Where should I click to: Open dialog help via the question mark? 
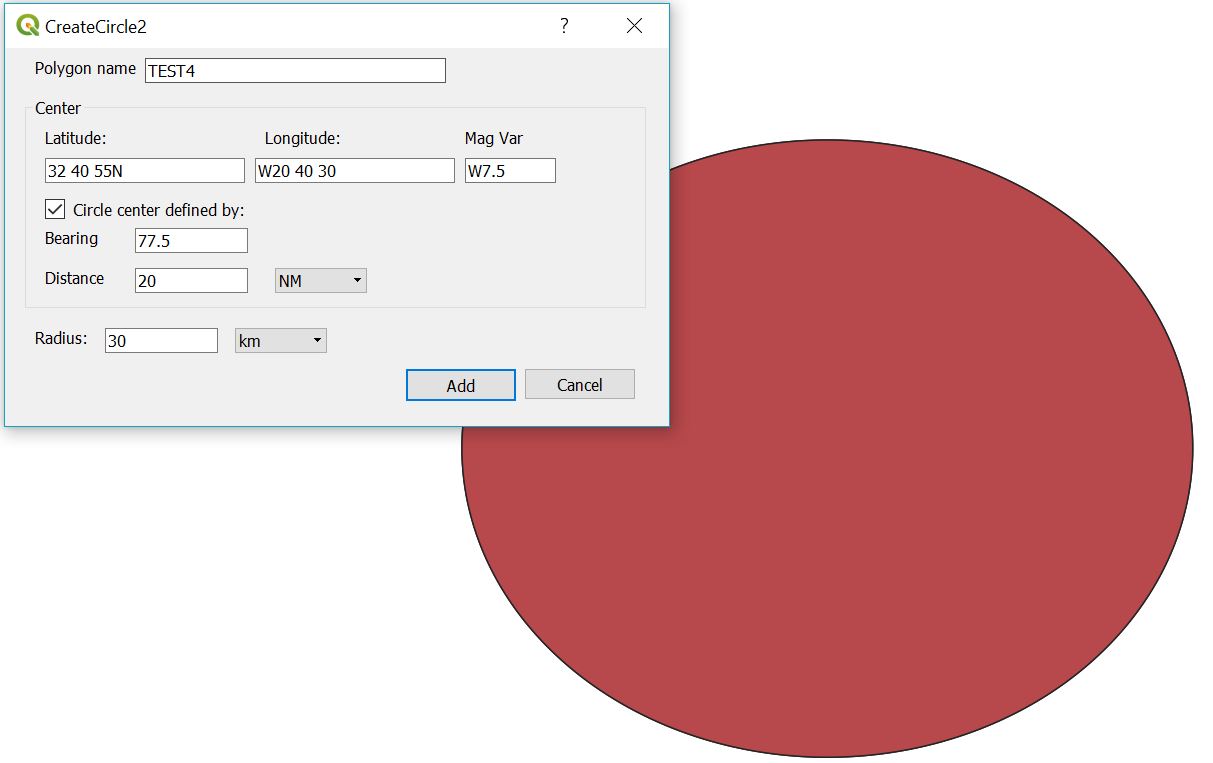tap(563, 27)
